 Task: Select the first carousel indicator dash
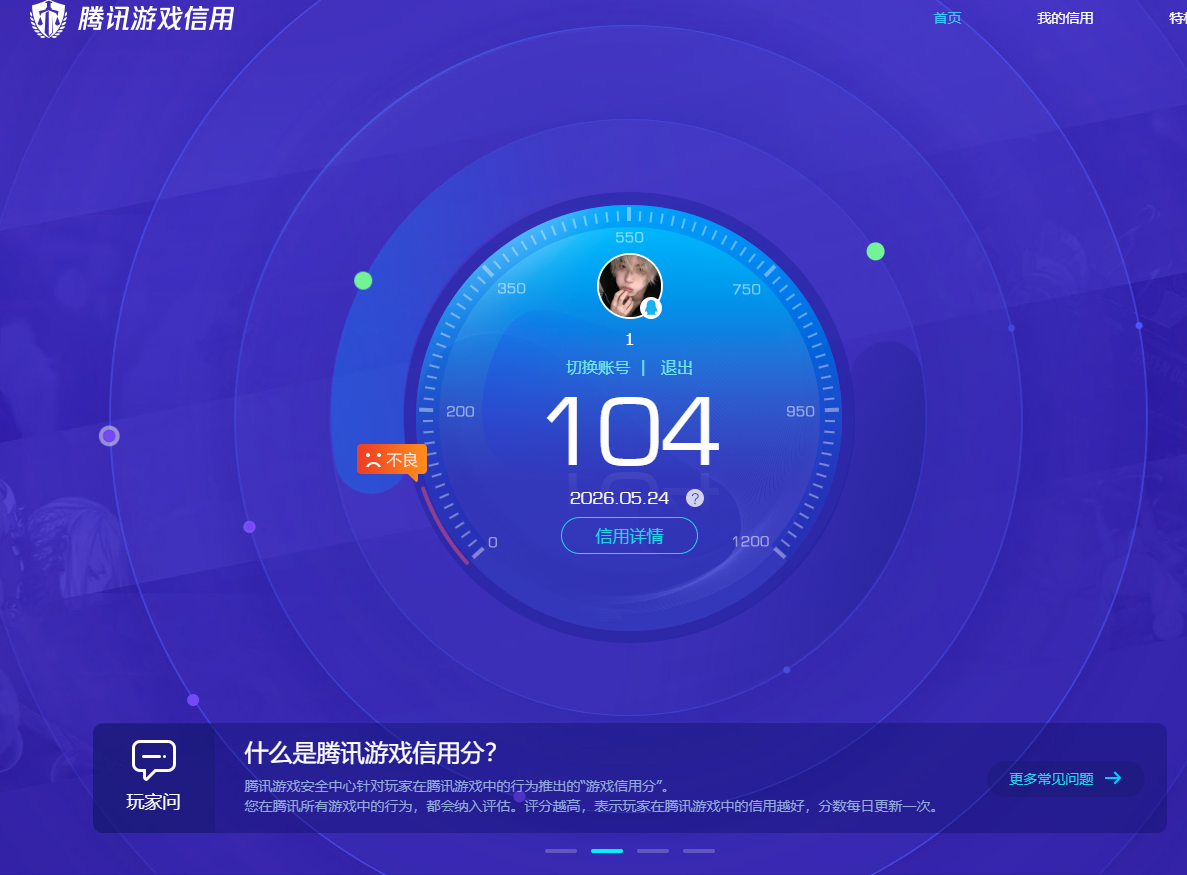[561, 851]
